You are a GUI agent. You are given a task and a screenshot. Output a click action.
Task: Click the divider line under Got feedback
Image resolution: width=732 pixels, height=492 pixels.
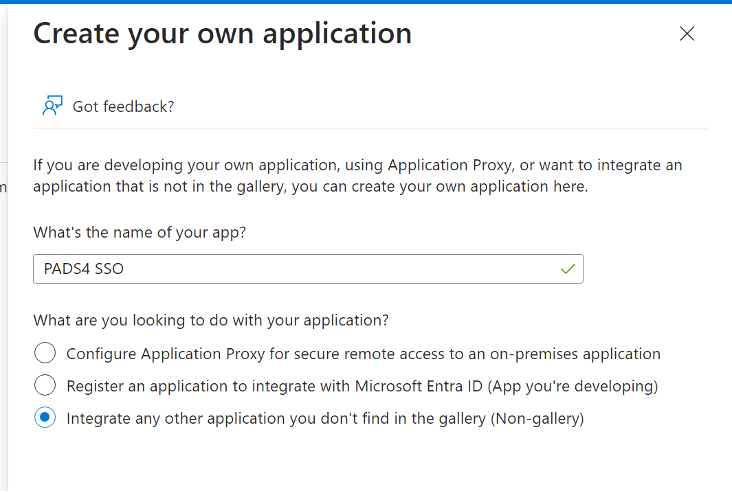tap(370, 128)
